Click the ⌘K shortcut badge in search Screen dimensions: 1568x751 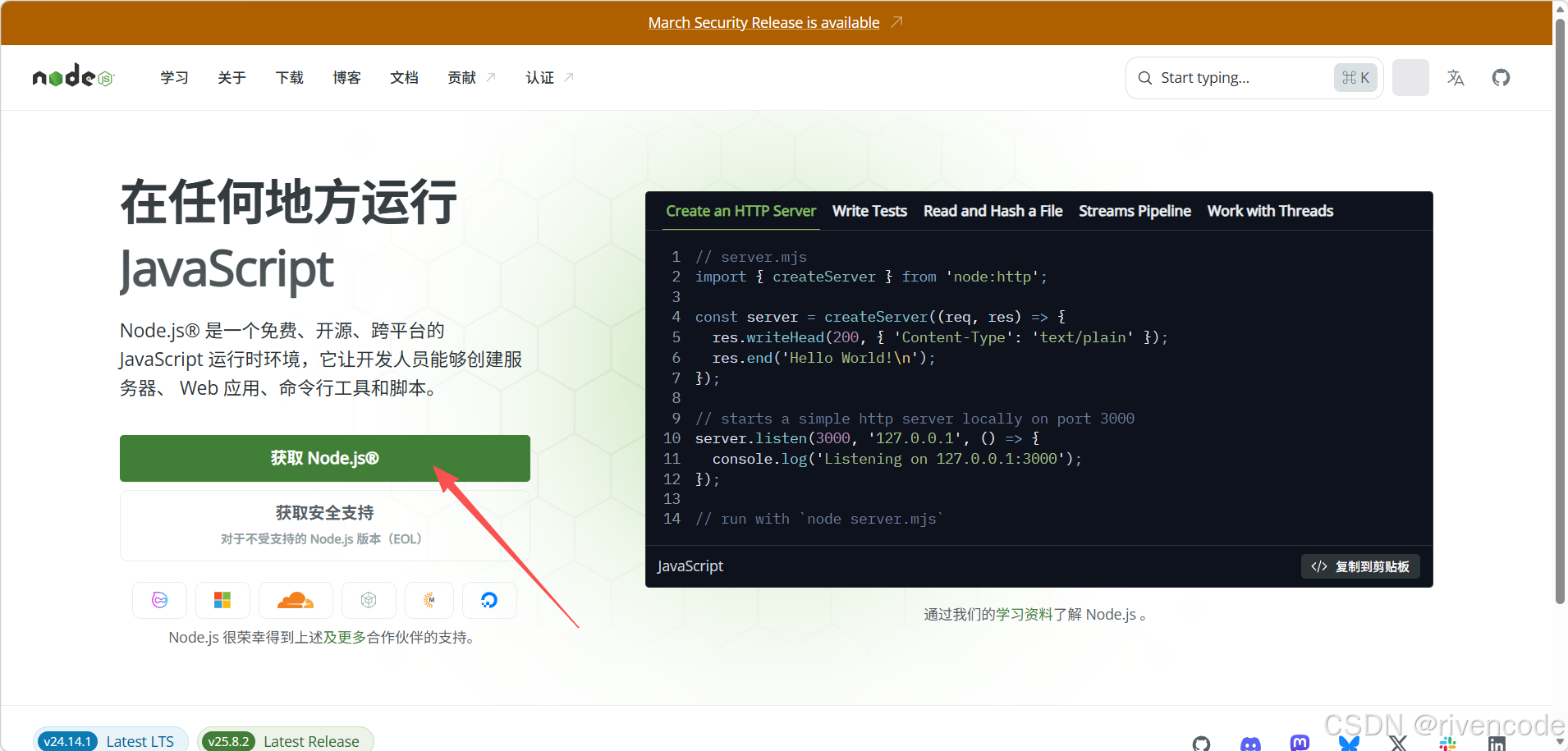click(1355, 78)
